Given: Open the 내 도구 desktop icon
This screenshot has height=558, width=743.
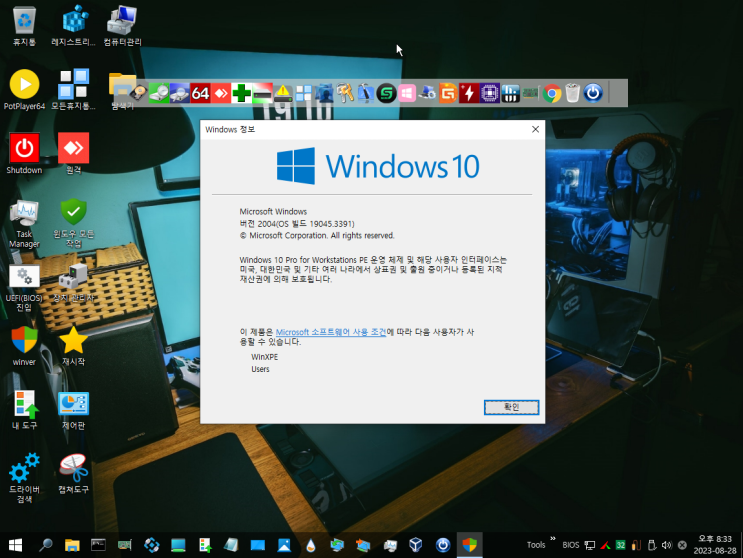Looking at the screenshot, I should coord(24,410).
